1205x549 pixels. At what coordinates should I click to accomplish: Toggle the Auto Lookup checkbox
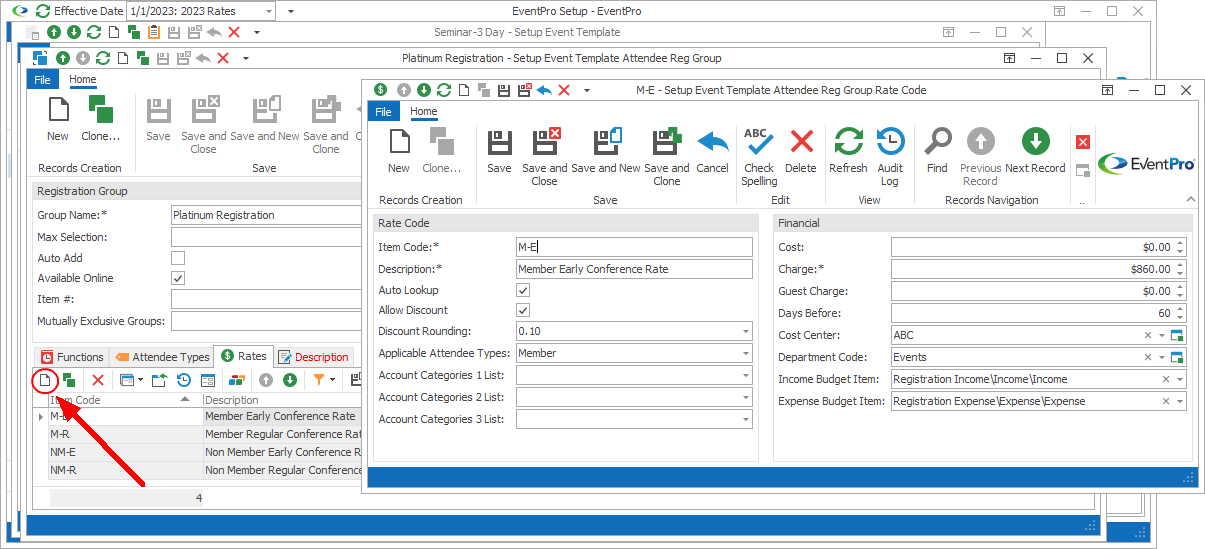tap(523, 290)
